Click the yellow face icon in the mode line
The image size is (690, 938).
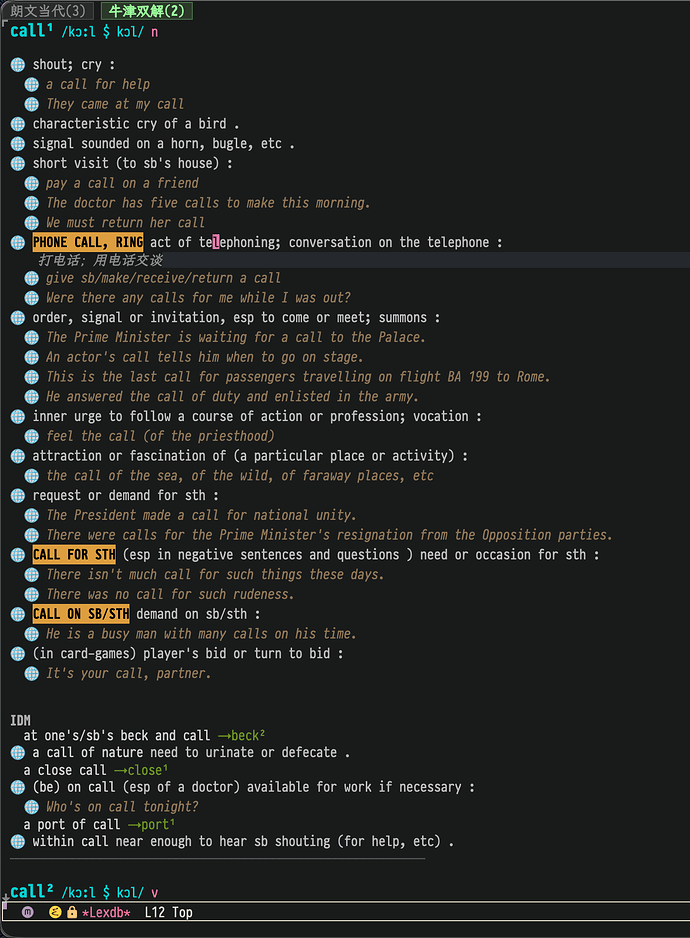(56, 912)
